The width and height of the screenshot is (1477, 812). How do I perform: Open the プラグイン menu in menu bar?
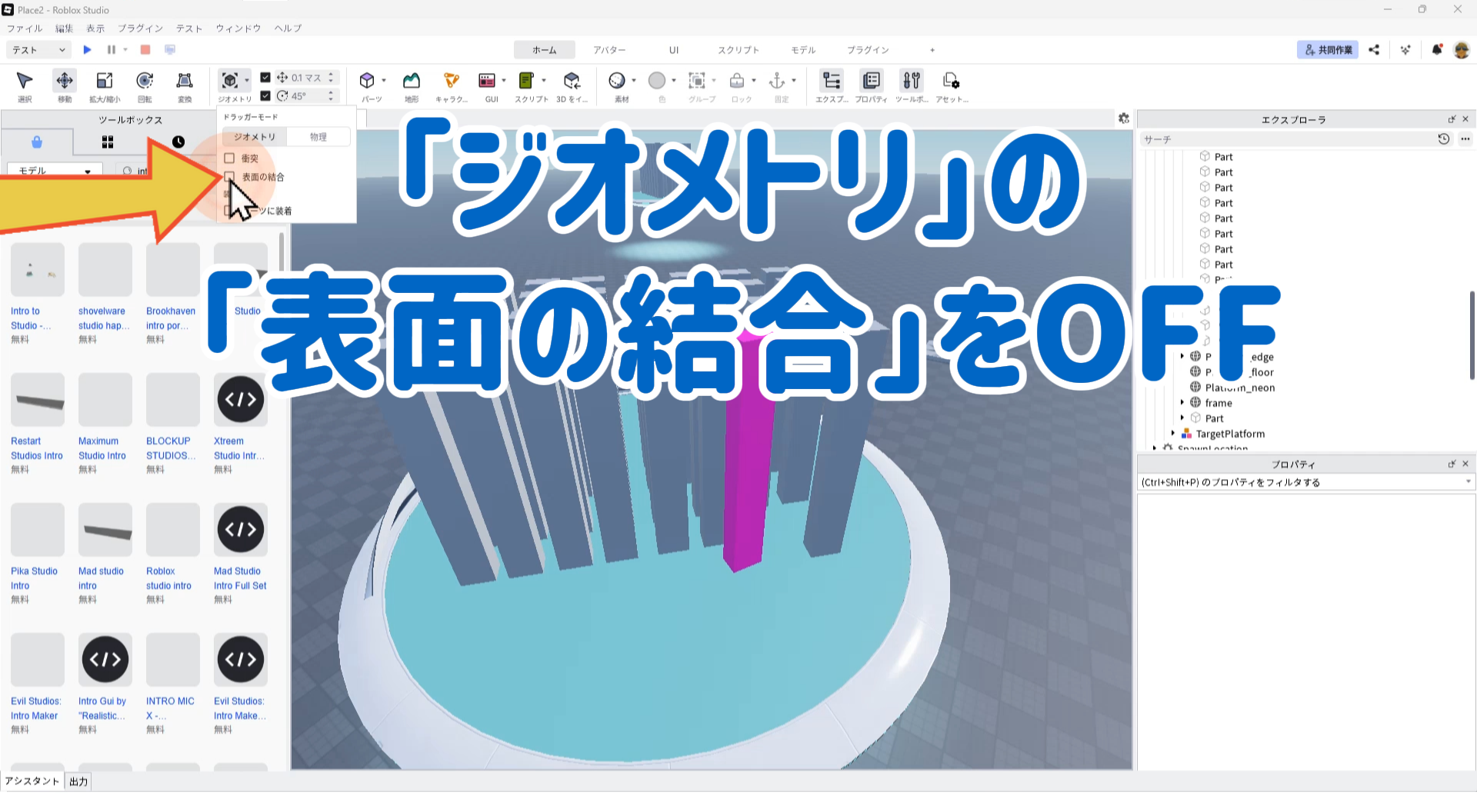[x=140, y=28]
